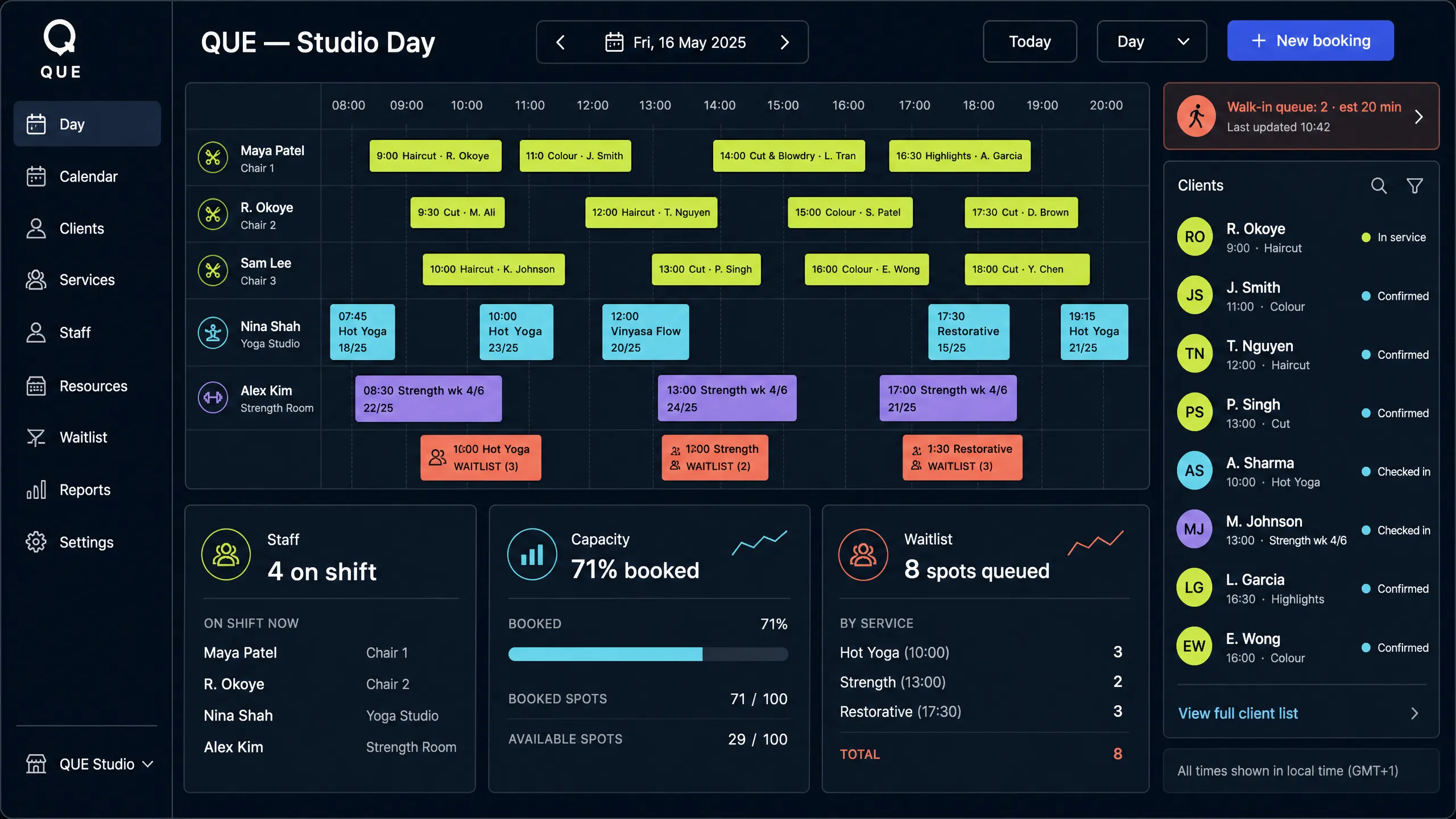Click the JS avatar for J. Smith

click(x=1194, y=295)
